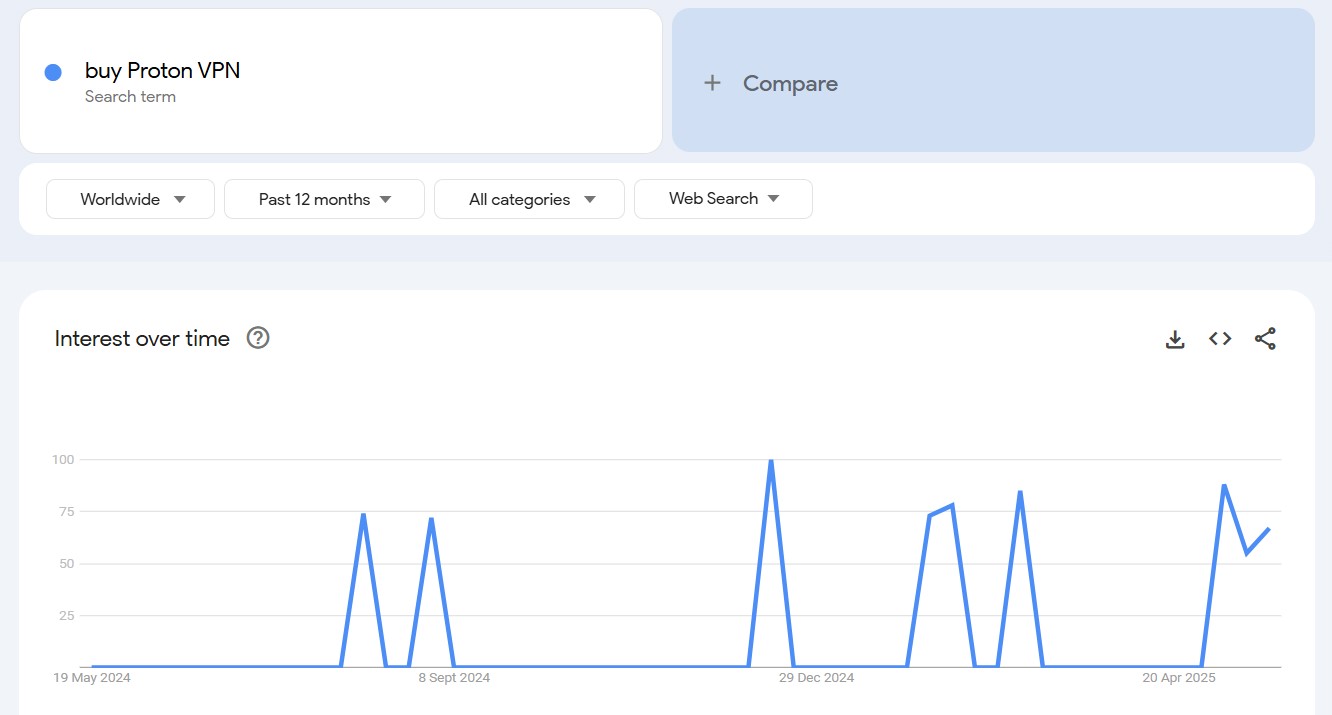Click the 20 Apr 2025 axis label
The image size is (1332, 715).
point(1179,678)
